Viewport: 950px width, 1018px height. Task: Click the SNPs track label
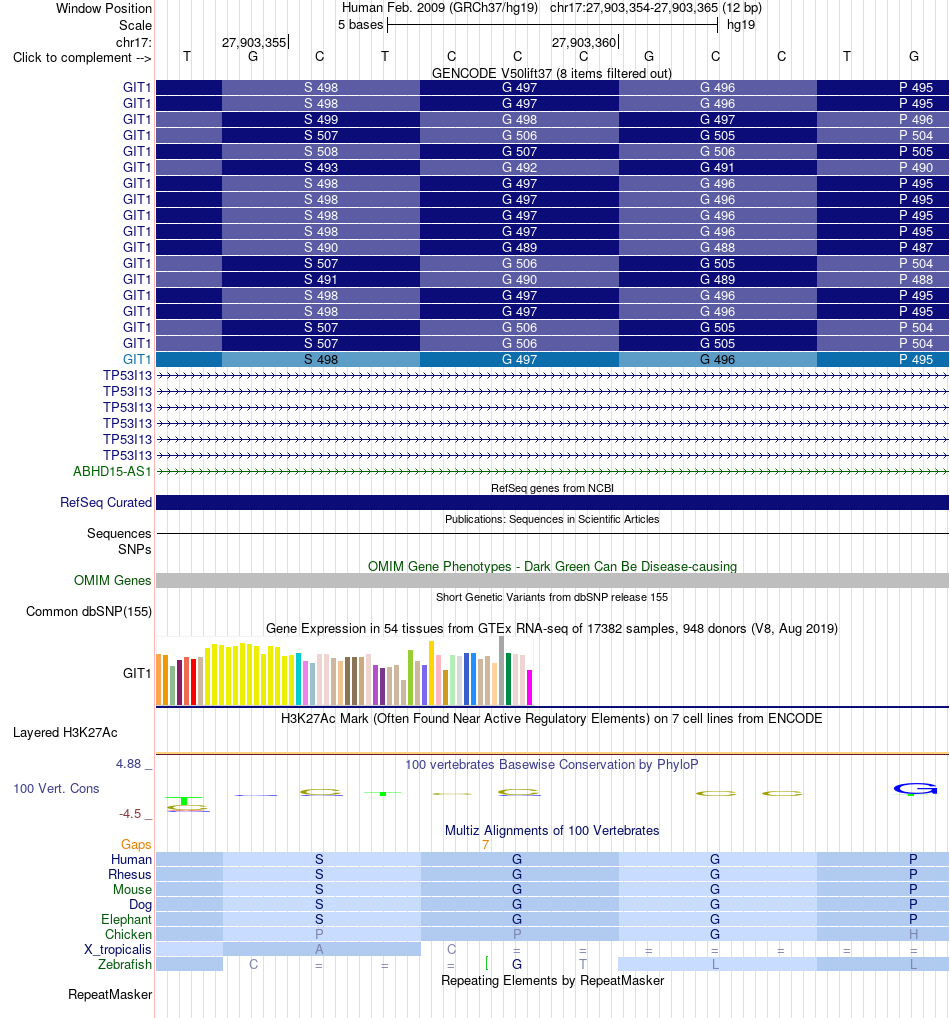(x=134, y=549)
